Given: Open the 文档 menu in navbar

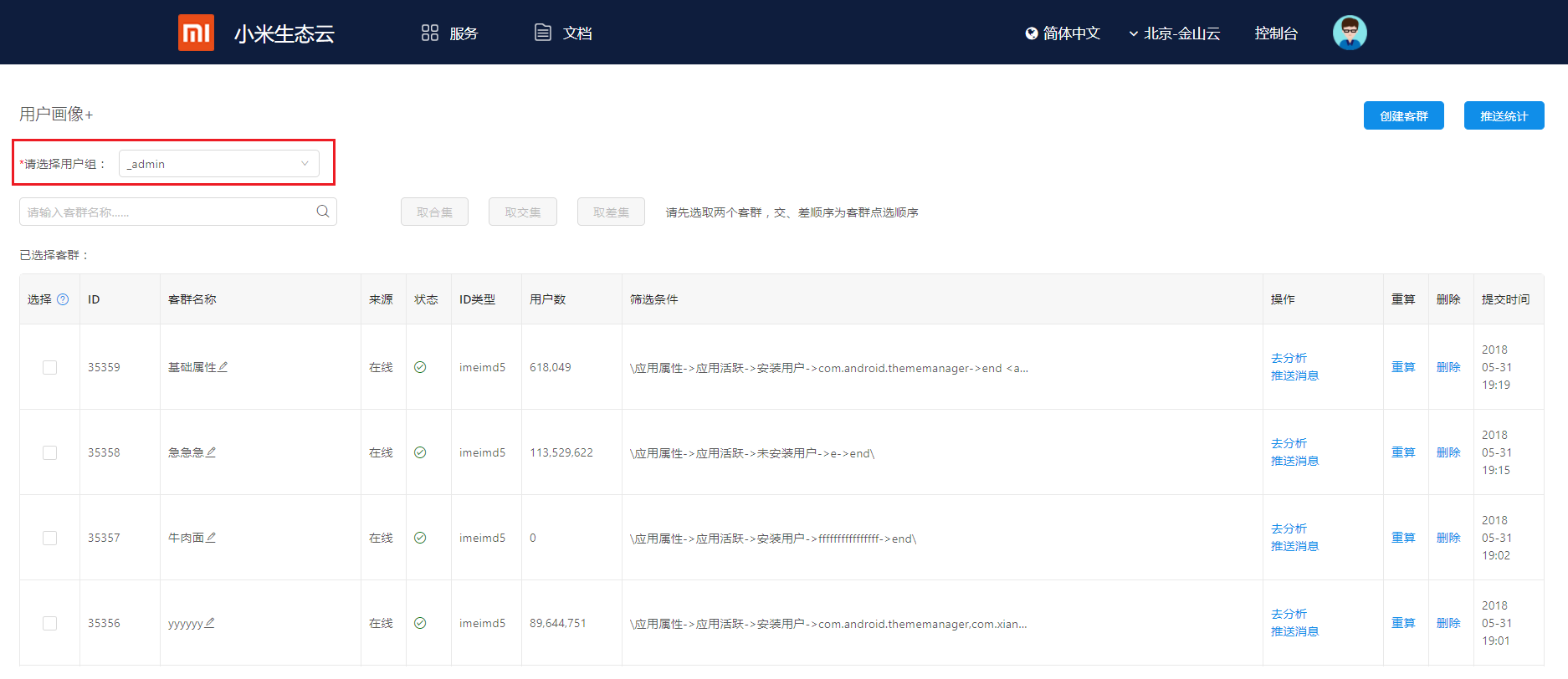Looking at the screenshot, I should click(563, 33).
